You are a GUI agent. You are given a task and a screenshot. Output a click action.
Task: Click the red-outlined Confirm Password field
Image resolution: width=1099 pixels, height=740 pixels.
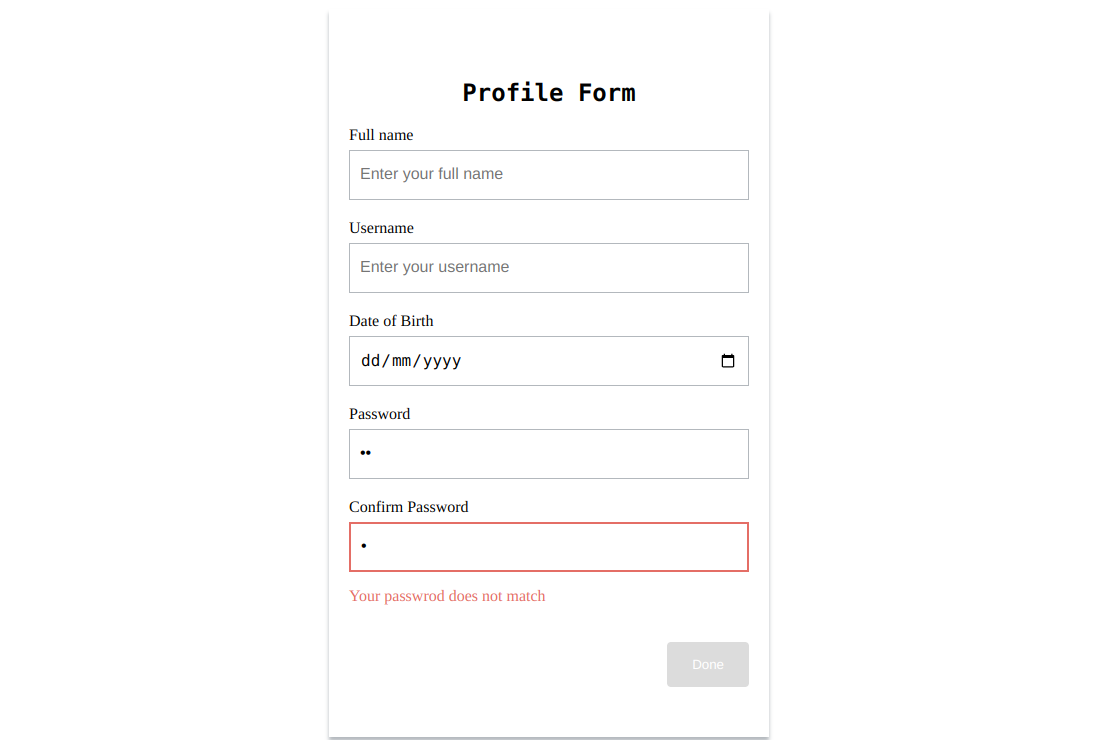(549, 547)
